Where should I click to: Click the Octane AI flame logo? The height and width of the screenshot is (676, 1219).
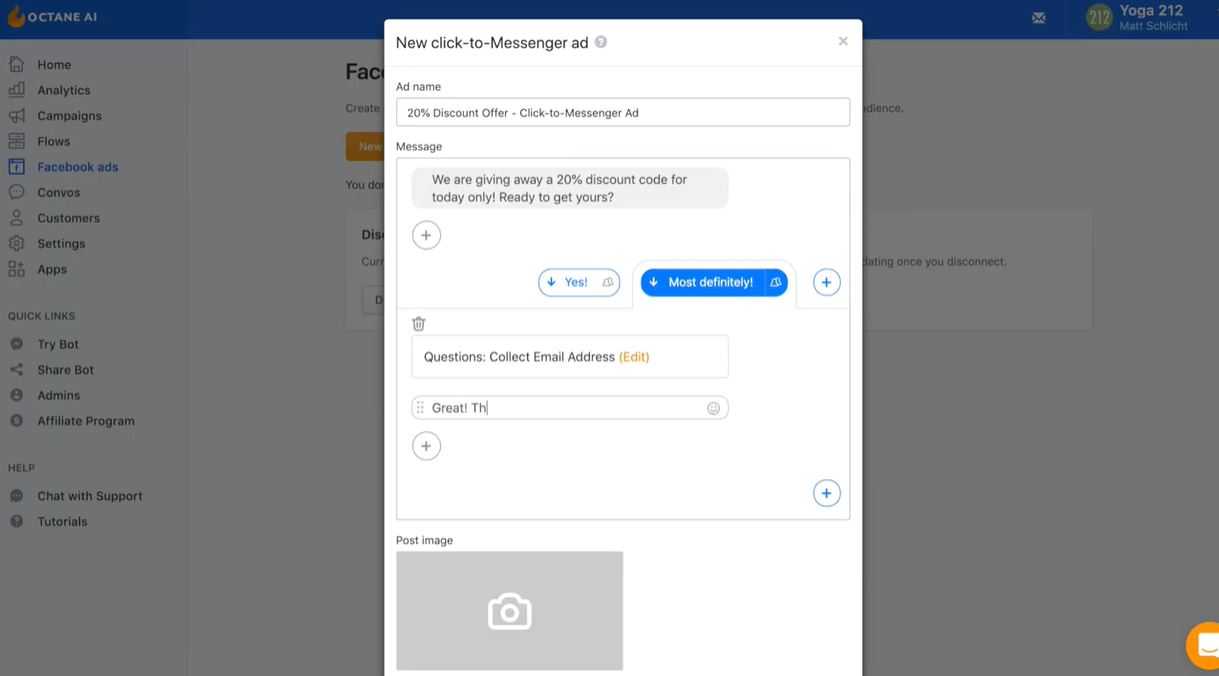pyautogui.click(x=14, y=16)
